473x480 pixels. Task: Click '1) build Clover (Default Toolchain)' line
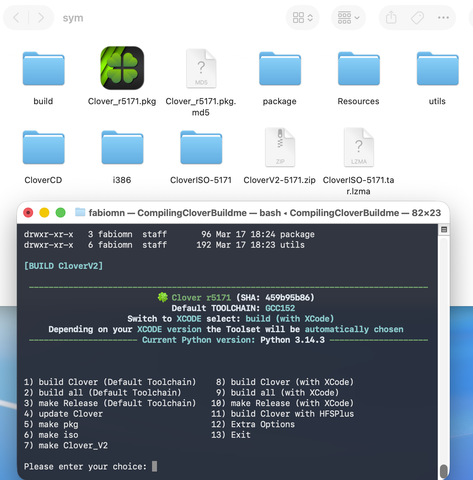pyautogui.click(x=110, y=382)
